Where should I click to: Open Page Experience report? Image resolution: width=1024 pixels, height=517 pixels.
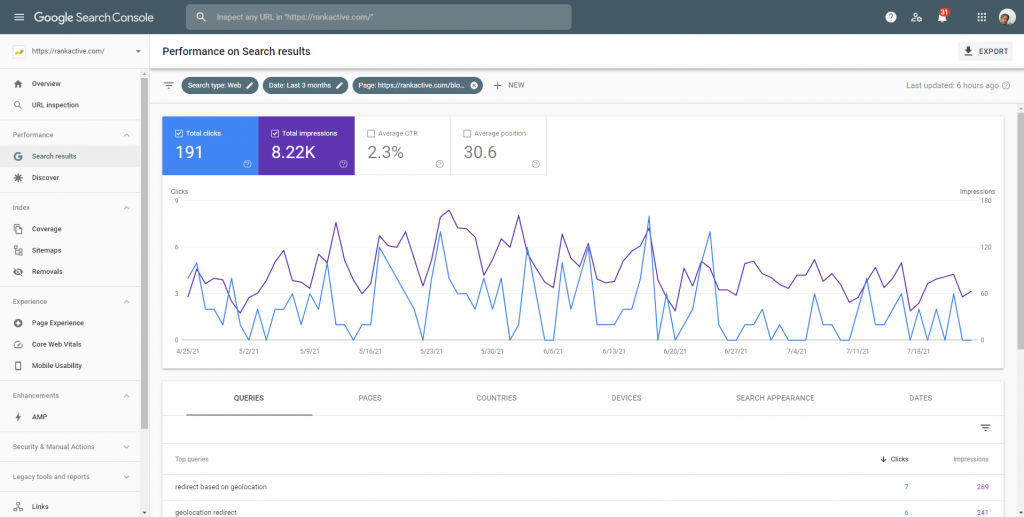pos(70,323)
